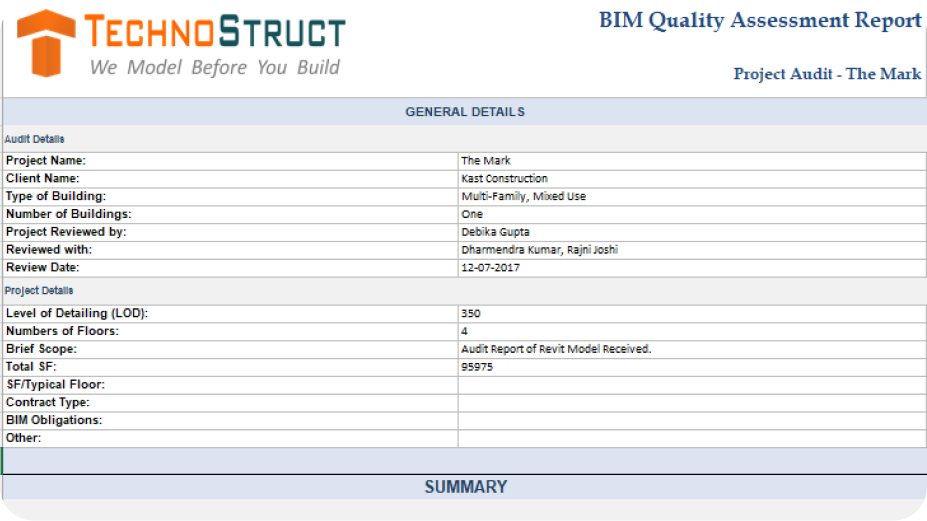927x521 pixels.
Task: Click the empty Other value cell
Action: [x=692, y=438]
